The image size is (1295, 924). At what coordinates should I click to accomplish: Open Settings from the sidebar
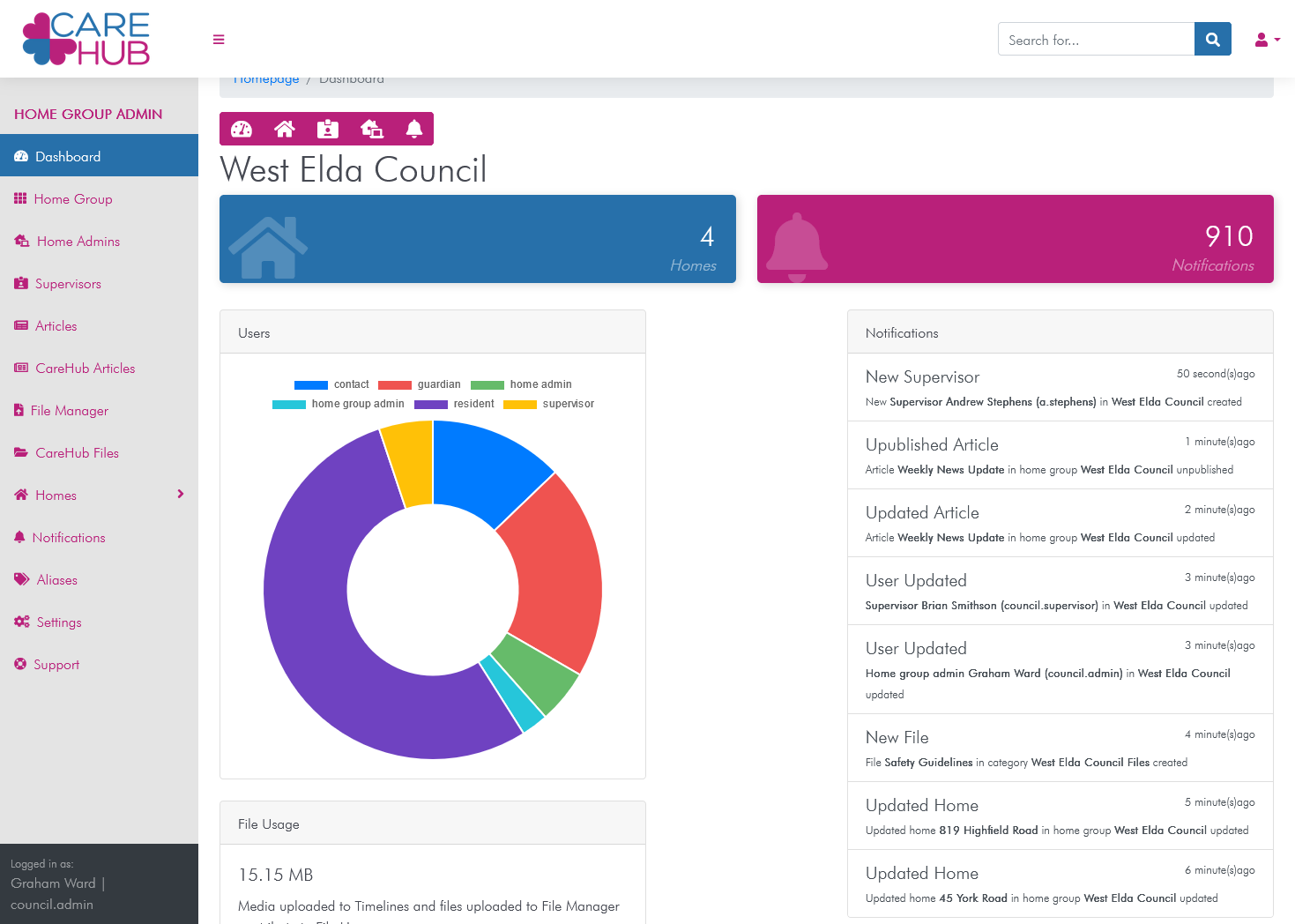point(99,622)
